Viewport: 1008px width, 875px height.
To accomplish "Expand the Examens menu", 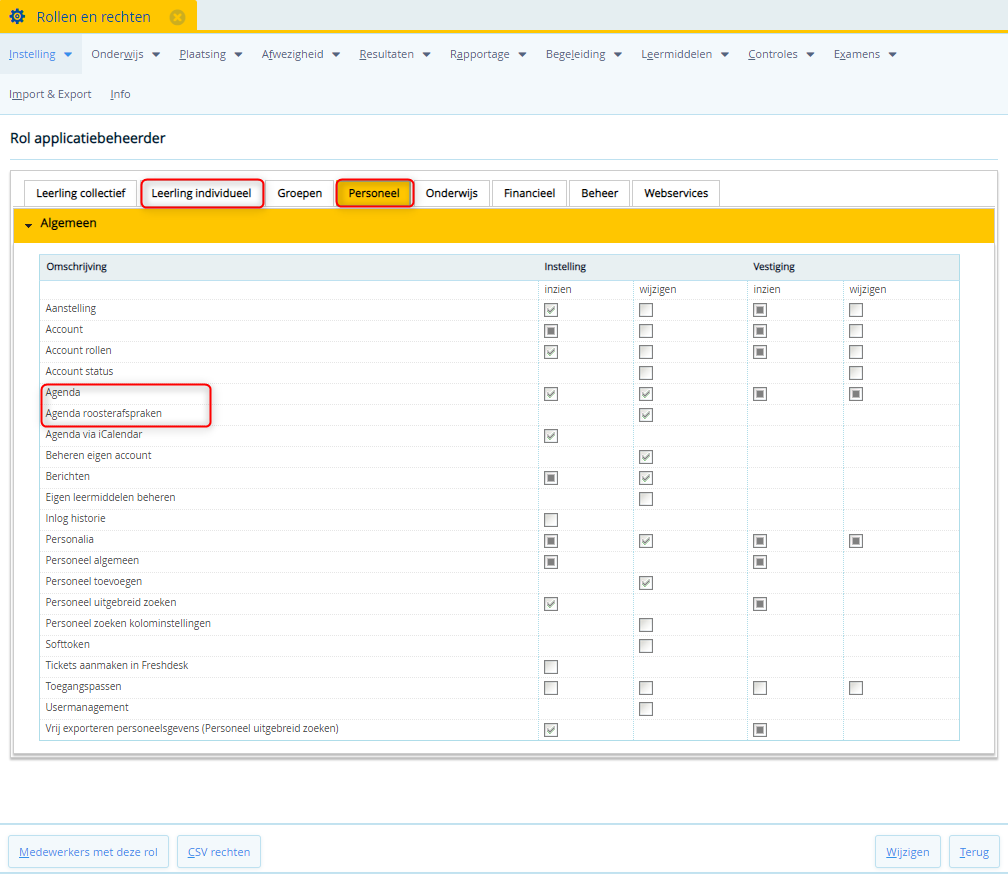I will (x=865, y=55).
